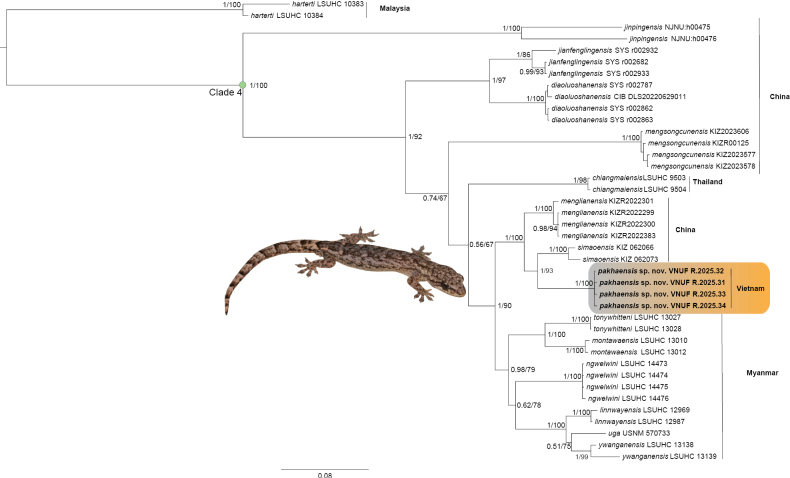
Task: Select 'simaoensis KIZ 062066' label
Action: coord(616,247)
